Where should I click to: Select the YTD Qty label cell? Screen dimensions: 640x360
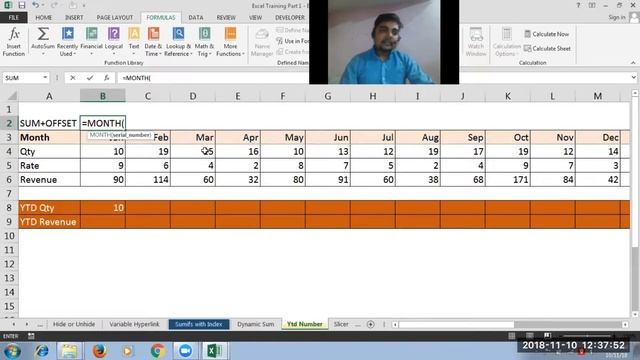tap(49, 208)
